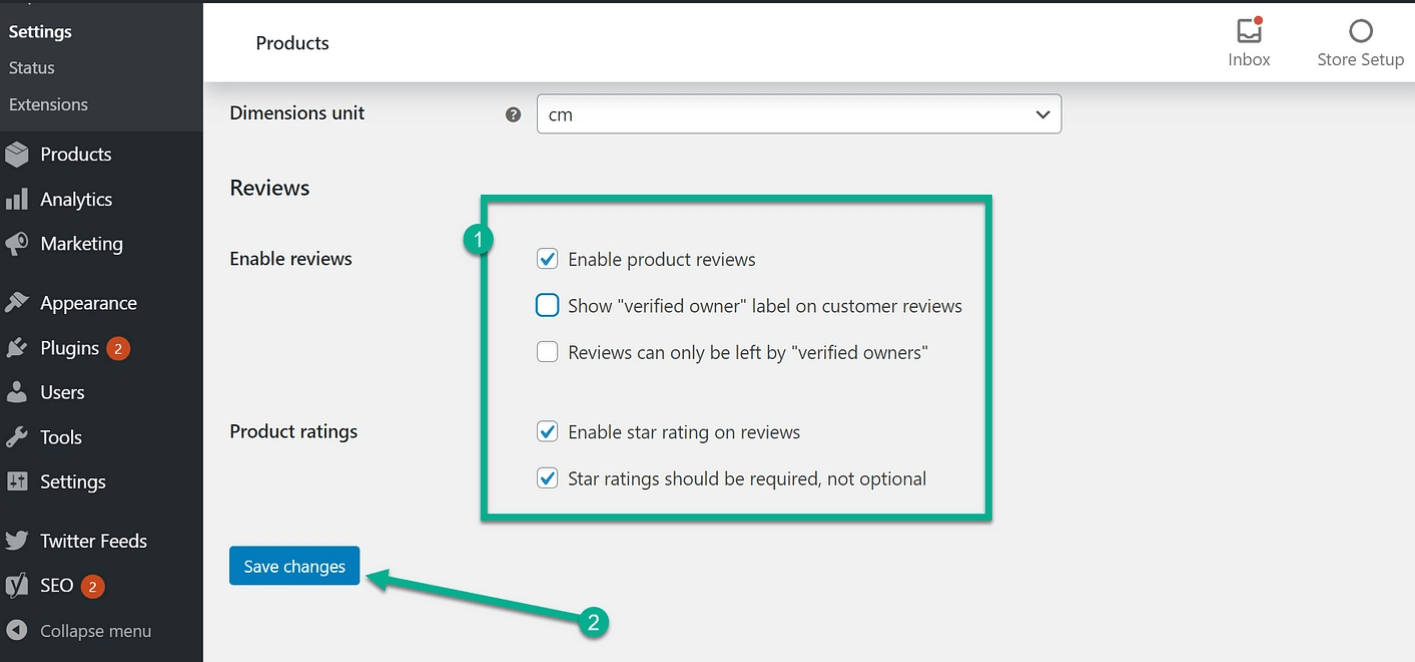The height and width of the screenshot is (662, 1415).
Task: Click the Yoast SEO icon in sidebar
Action: [17, 586]
